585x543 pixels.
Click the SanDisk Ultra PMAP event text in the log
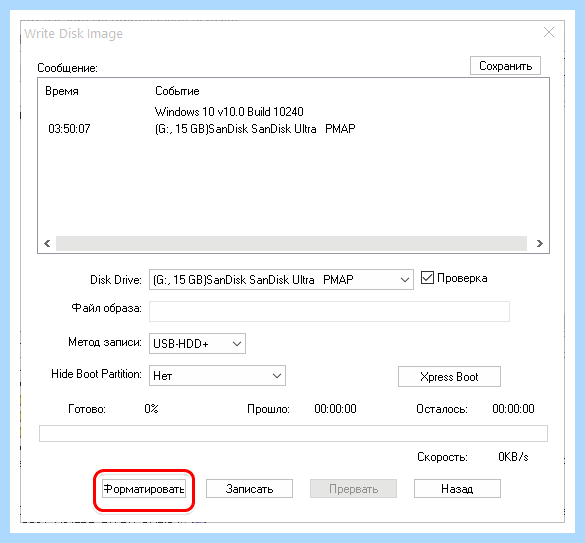pos(255,129)
